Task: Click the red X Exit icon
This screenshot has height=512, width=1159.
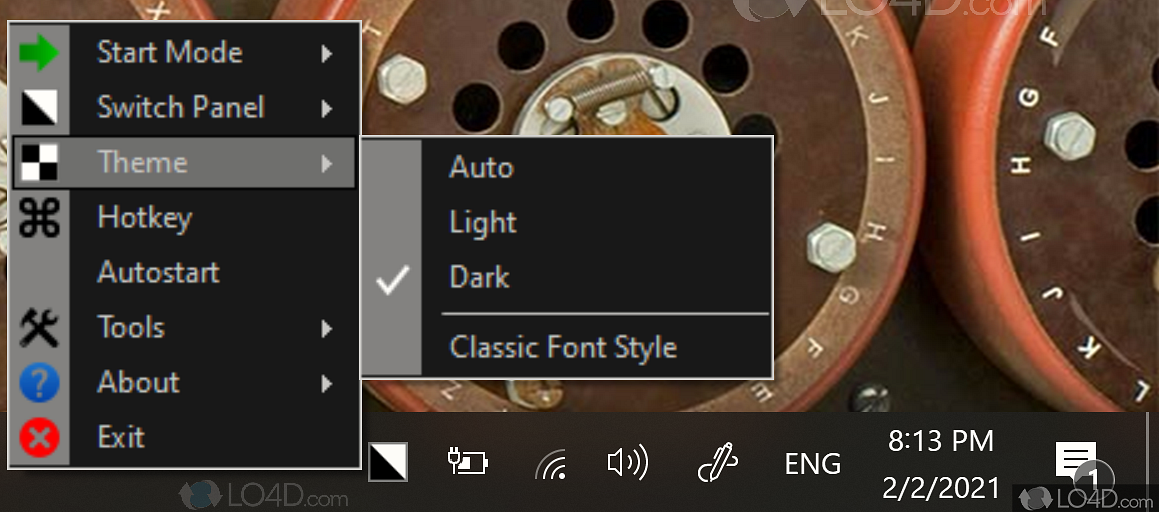Action: click(x=39, y=437)
